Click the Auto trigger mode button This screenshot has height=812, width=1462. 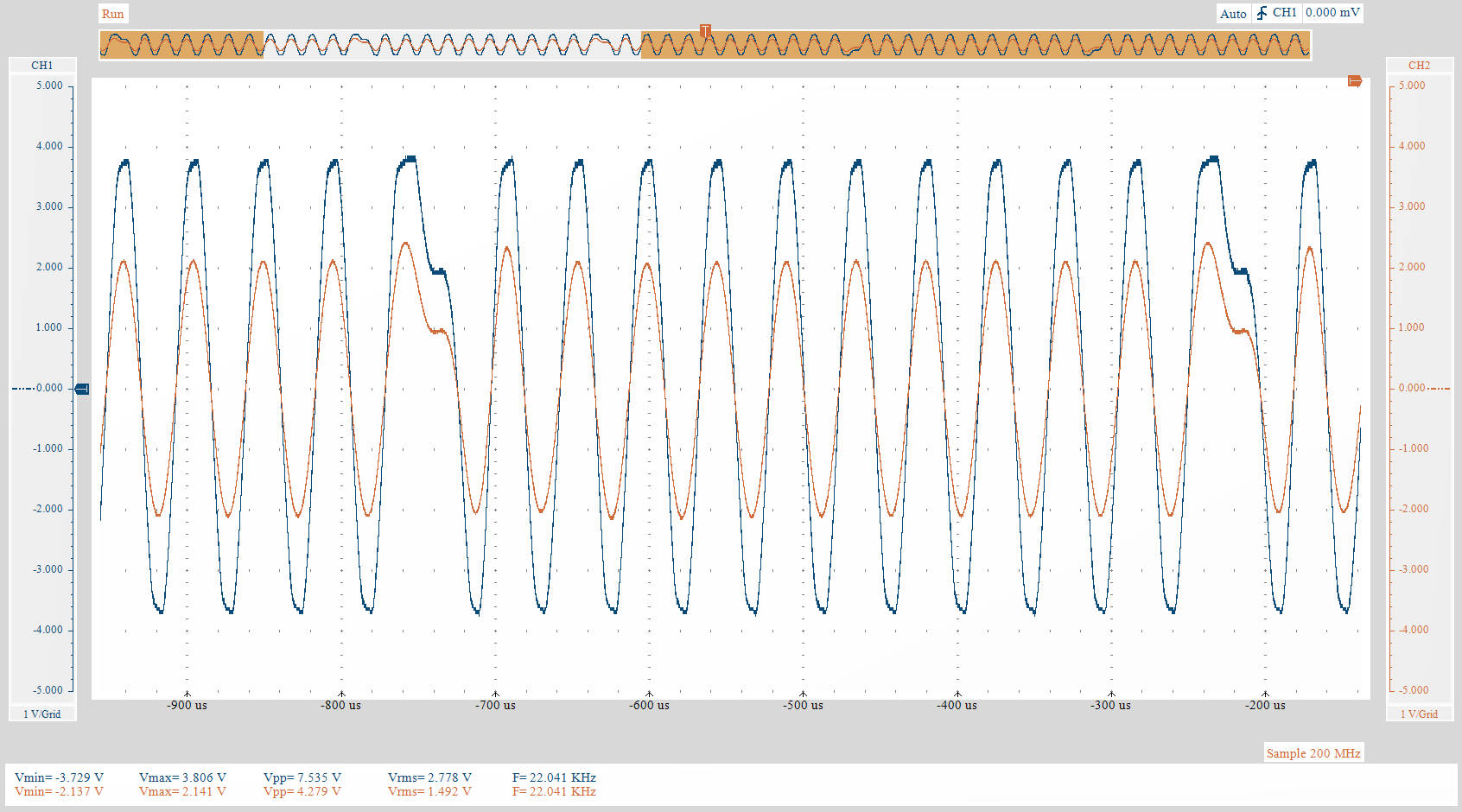pyautogui.click(x=1233, y=14)
